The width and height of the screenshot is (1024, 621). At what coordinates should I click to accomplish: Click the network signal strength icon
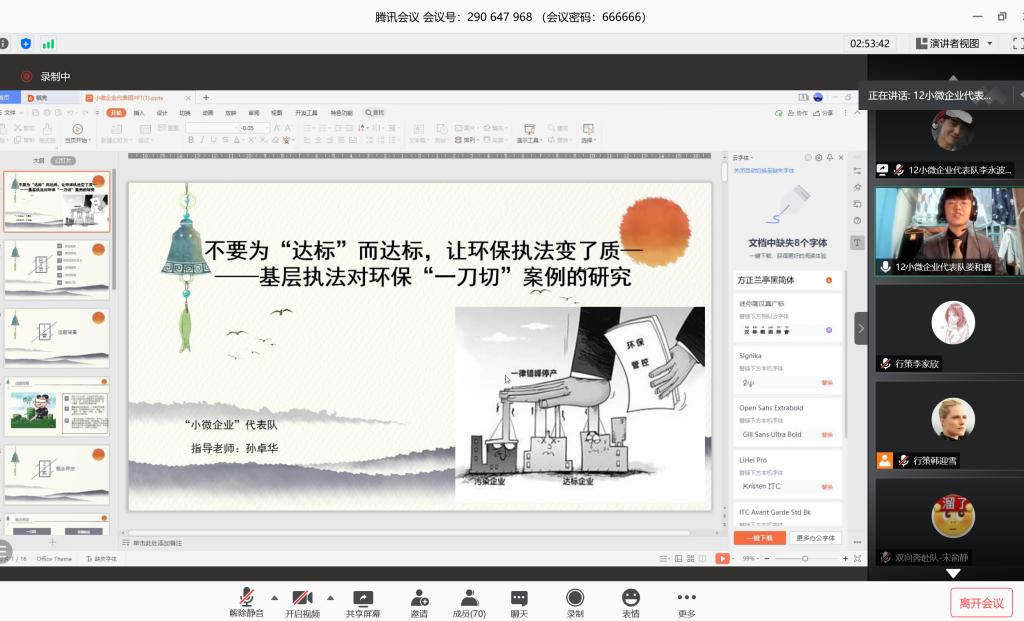[48, 44]
